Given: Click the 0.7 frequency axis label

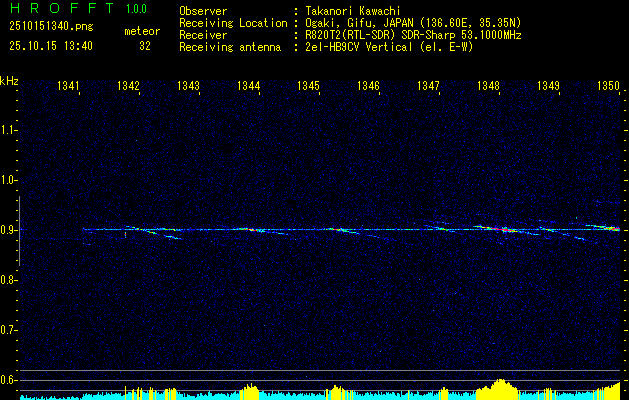Looking at the screenshot, I should click(x=8, y=330).
